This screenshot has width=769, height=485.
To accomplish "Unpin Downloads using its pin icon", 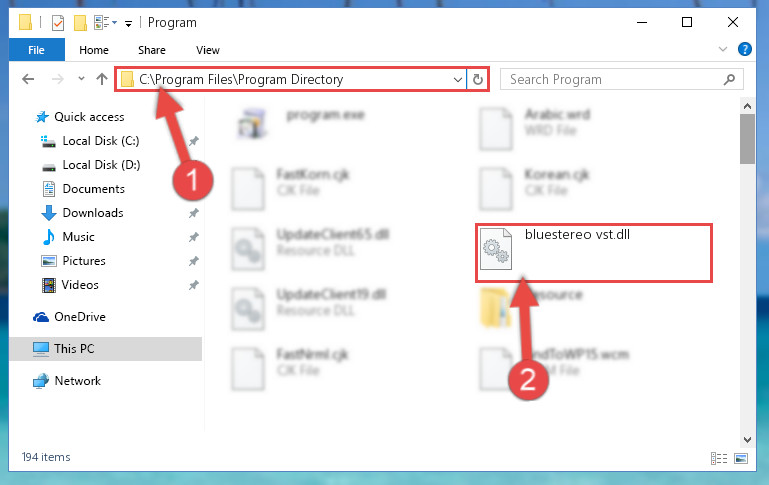I will [x=194, y=213].
